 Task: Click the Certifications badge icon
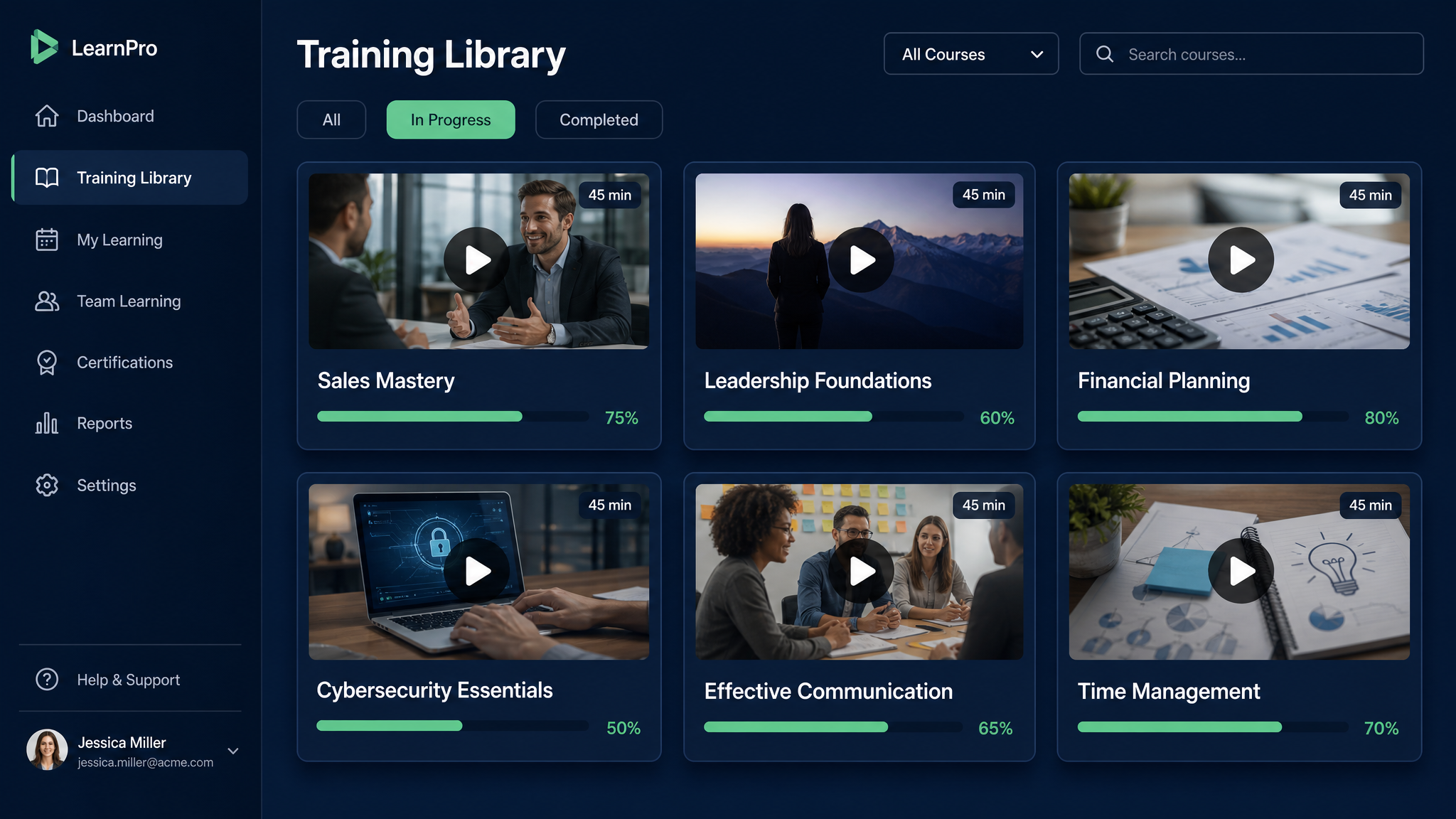47,363
